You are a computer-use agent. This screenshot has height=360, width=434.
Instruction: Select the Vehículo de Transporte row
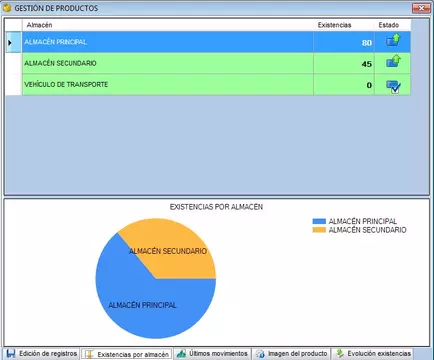pos(216,85)
